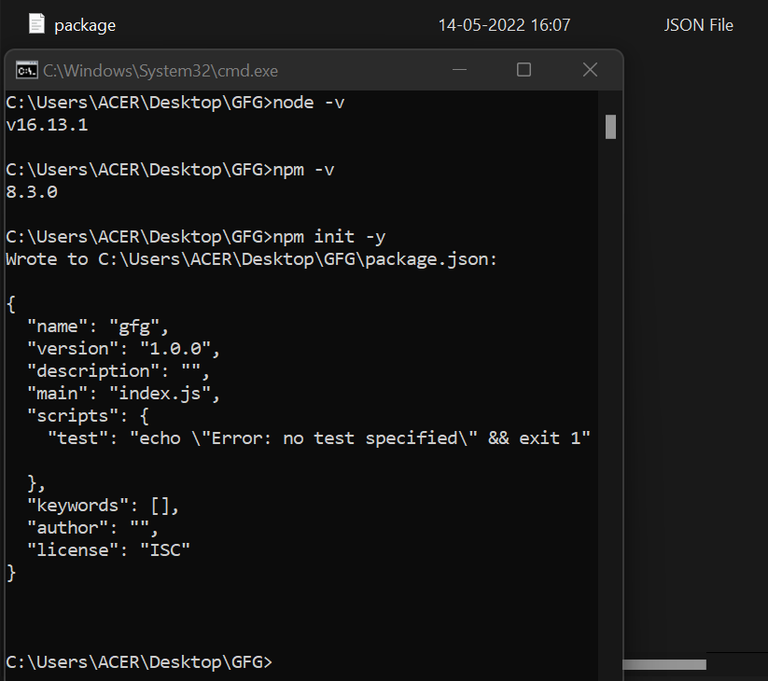Click the "license": "ISC" line

click(x=108, y=550)
